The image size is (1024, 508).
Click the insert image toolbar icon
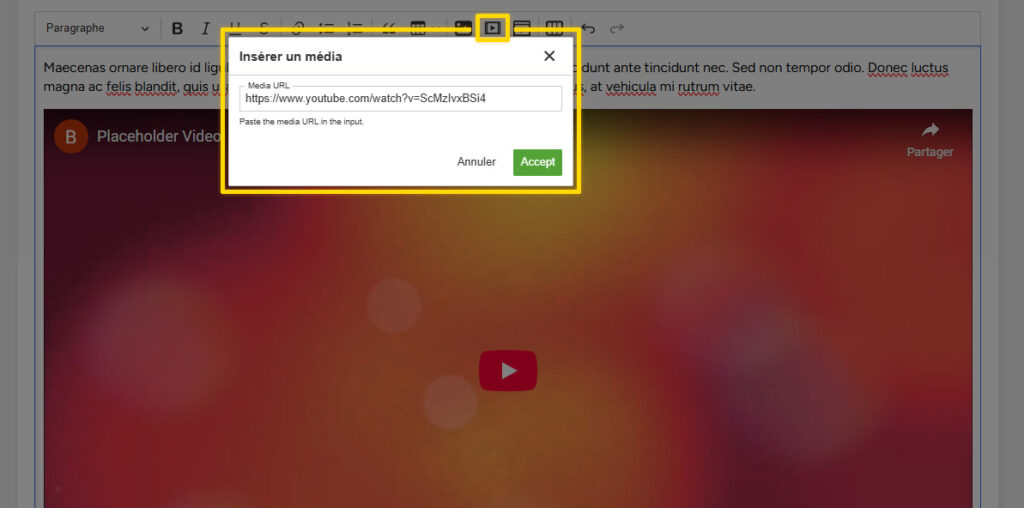[x=463, y=29]
